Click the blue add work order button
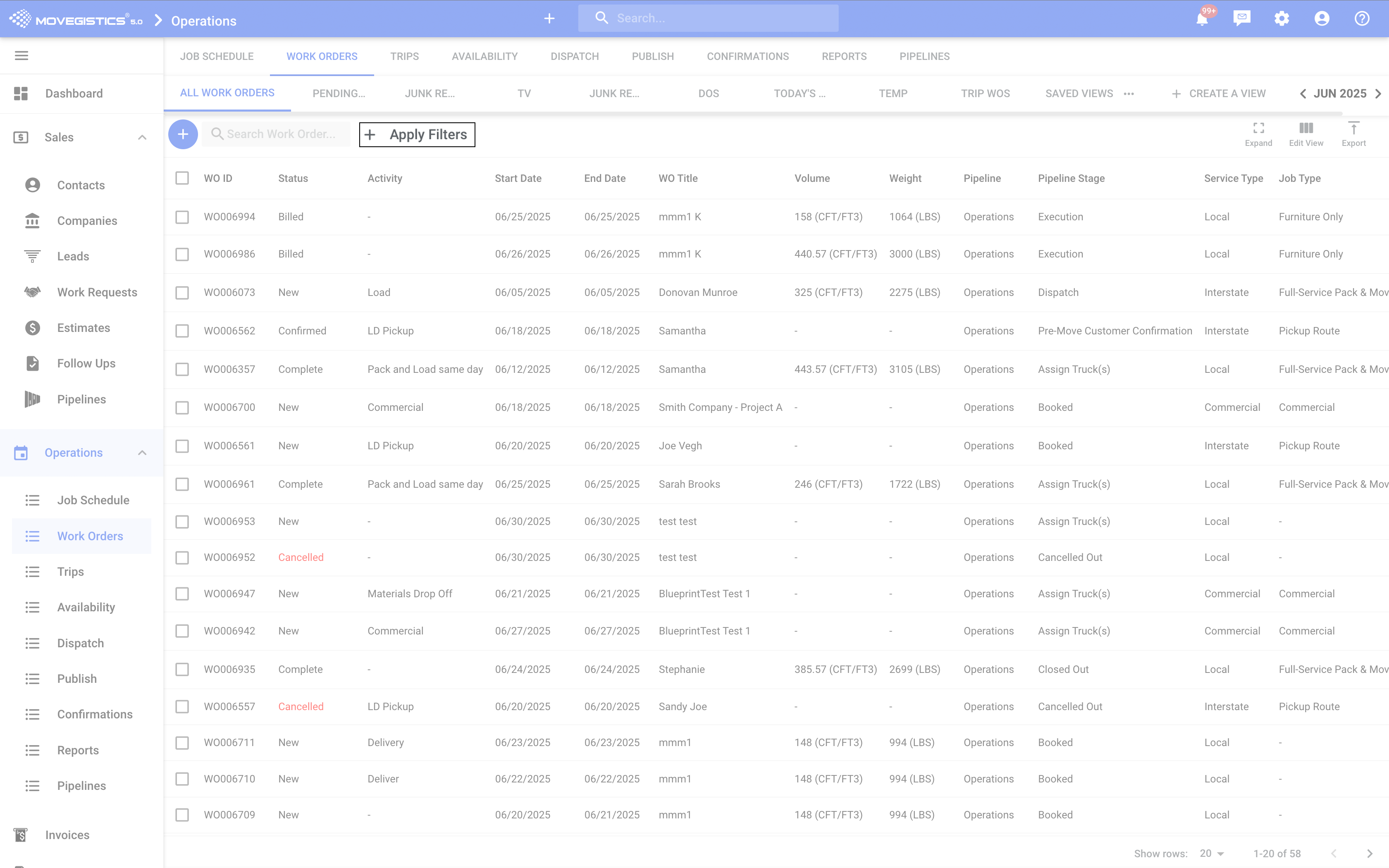This screenshot has height=868, width=1389. 183,134
